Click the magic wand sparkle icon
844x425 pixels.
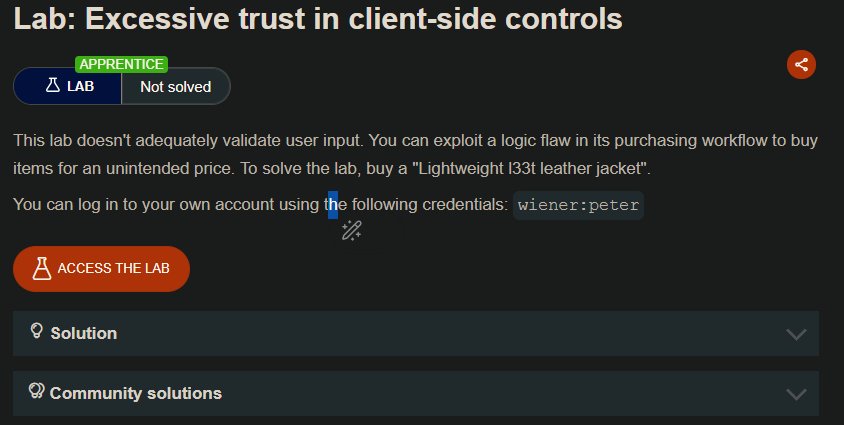tap(350, 231)
